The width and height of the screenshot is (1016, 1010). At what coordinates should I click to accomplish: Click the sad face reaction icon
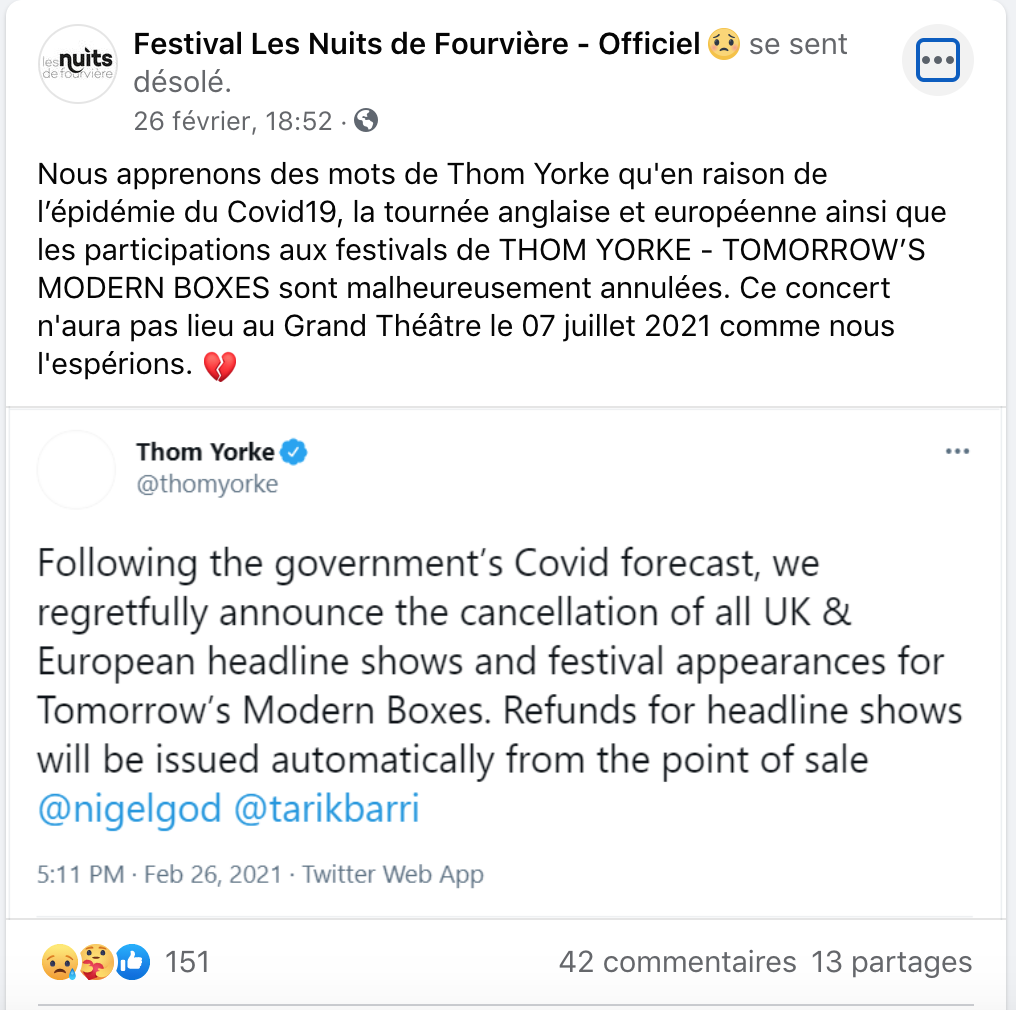(59, 963)
